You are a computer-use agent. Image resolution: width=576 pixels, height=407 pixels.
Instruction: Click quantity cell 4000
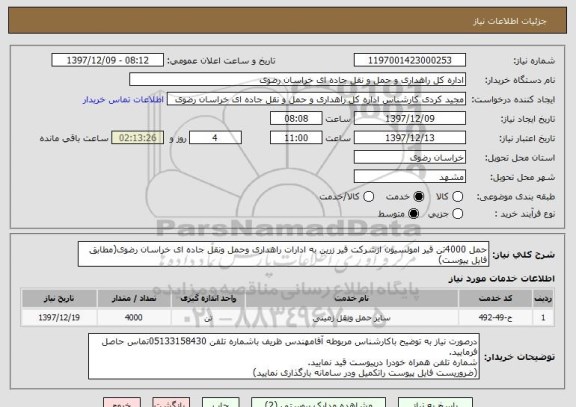click(134, 318)
